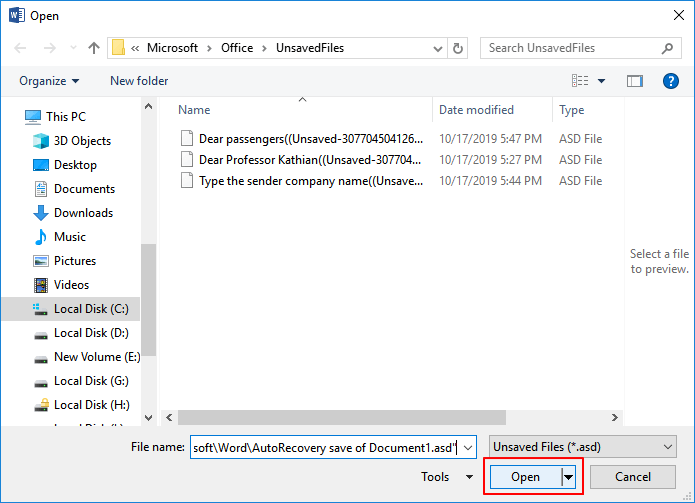The image size is (695, 503).
Task: Click the New folder button
Action: (x=139, y=81)
